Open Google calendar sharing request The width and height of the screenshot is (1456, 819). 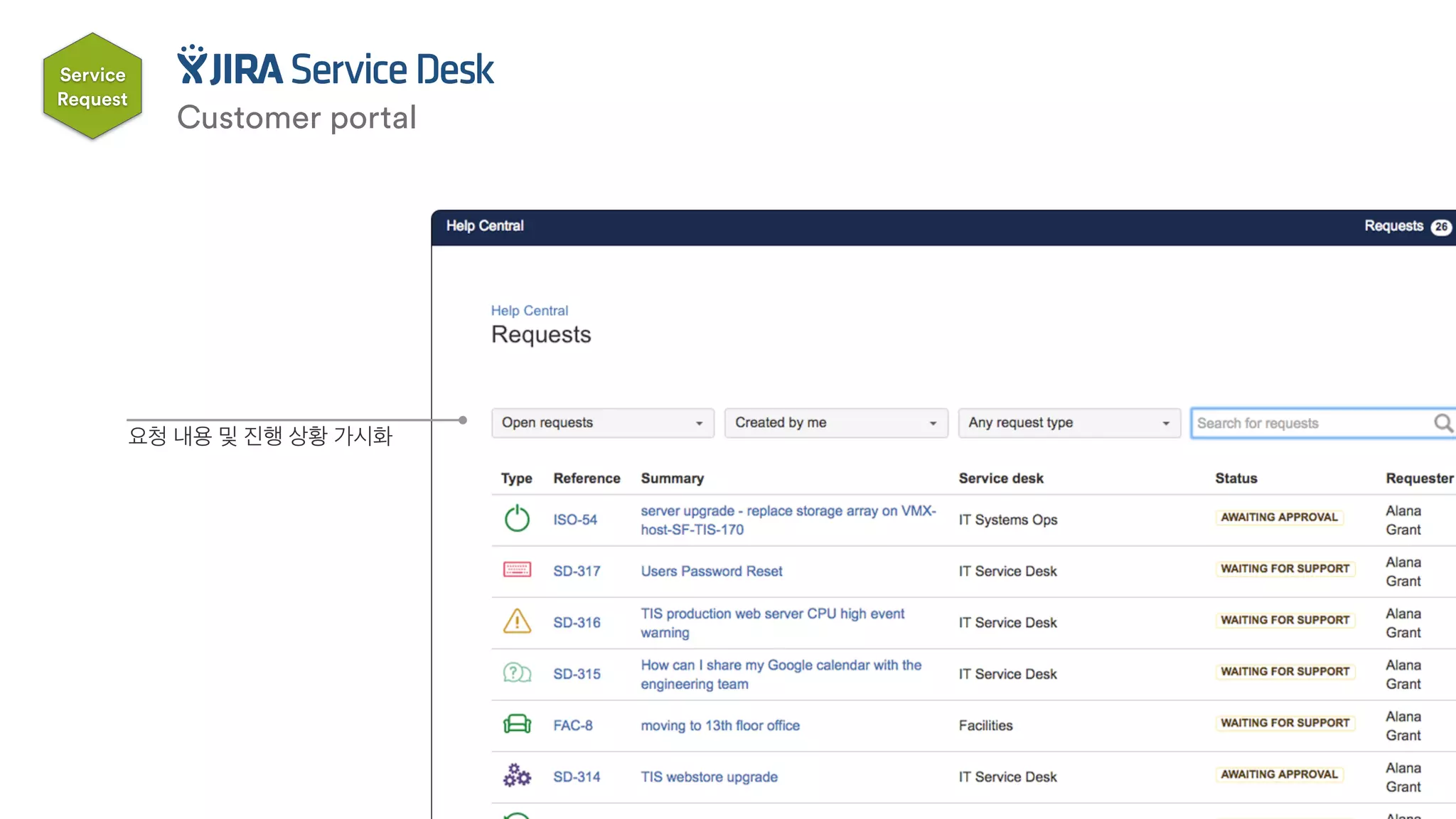click(781, 674)
